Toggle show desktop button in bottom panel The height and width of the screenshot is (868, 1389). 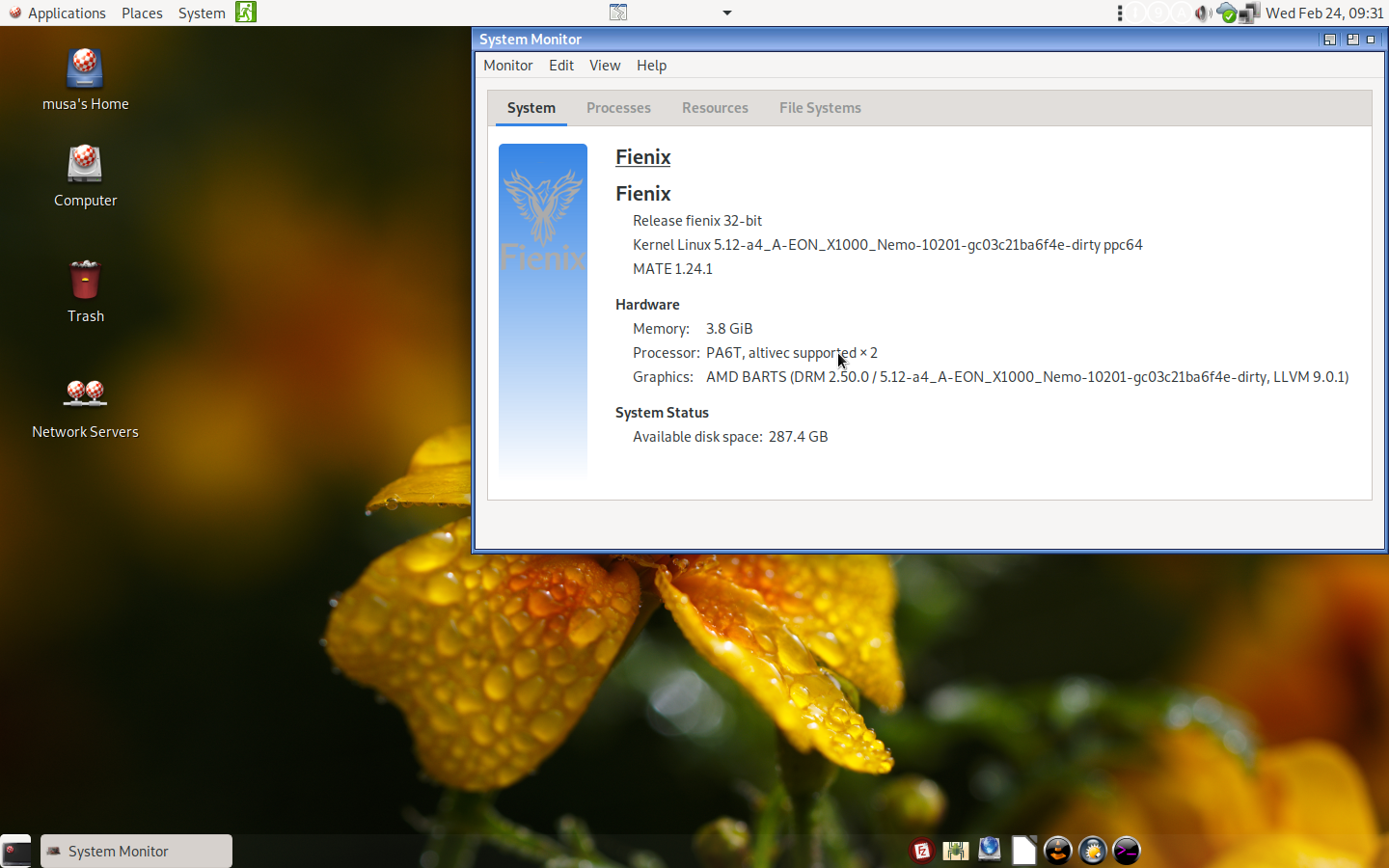(16, 851)
